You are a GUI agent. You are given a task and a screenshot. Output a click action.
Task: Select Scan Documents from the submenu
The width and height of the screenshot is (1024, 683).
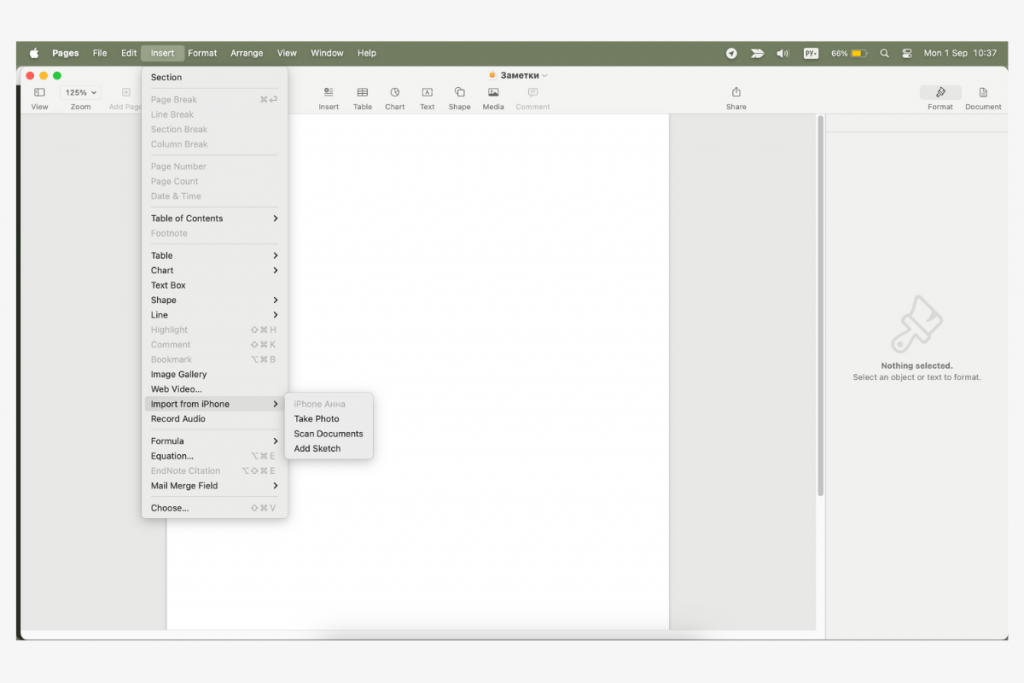pos(328,434)
